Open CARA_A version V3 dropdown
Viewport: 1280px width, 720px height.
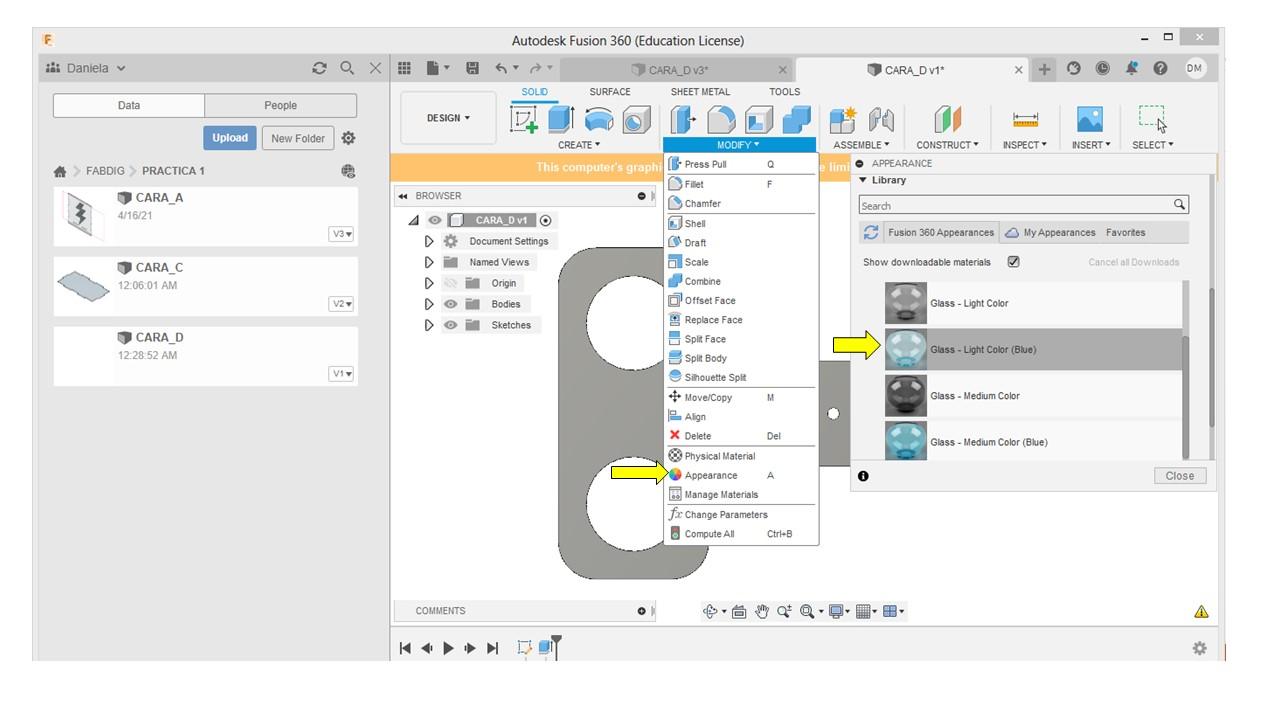coord(342,234)
